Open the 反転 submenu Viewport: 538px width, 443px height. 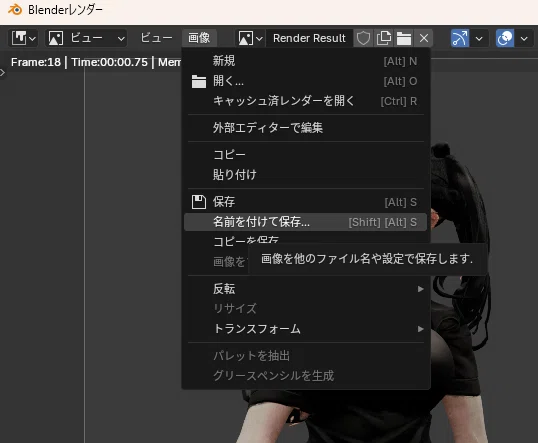tap(305, 289)
